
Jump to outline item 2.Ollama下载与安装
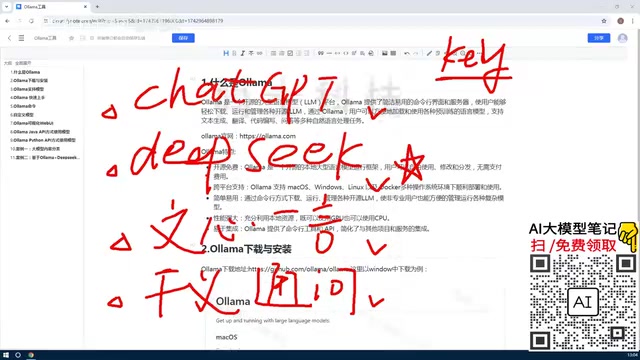pyautogui.click(x=29, y=80)
